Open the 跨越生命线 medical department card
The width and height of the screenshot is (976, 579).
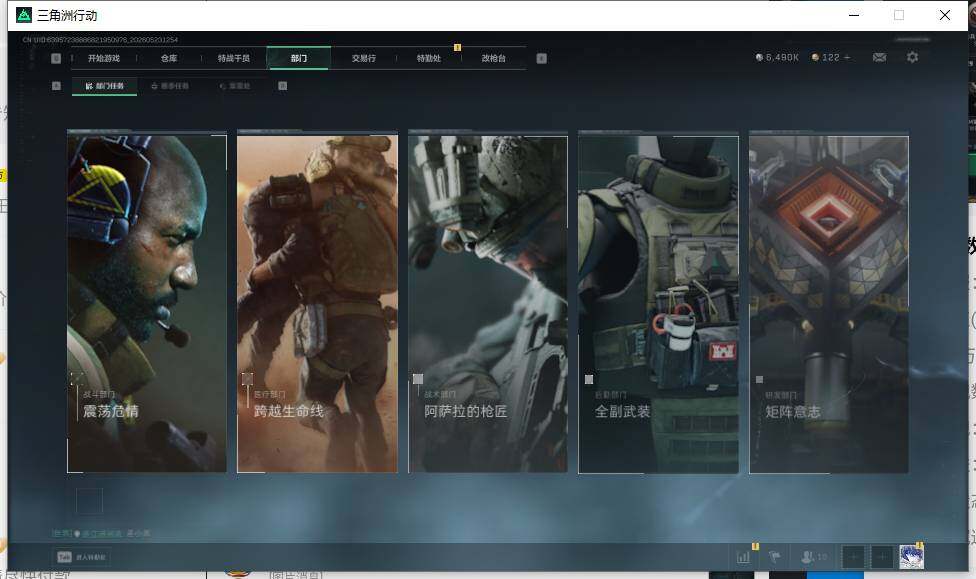pyautogui.click(x=317, y=303)
